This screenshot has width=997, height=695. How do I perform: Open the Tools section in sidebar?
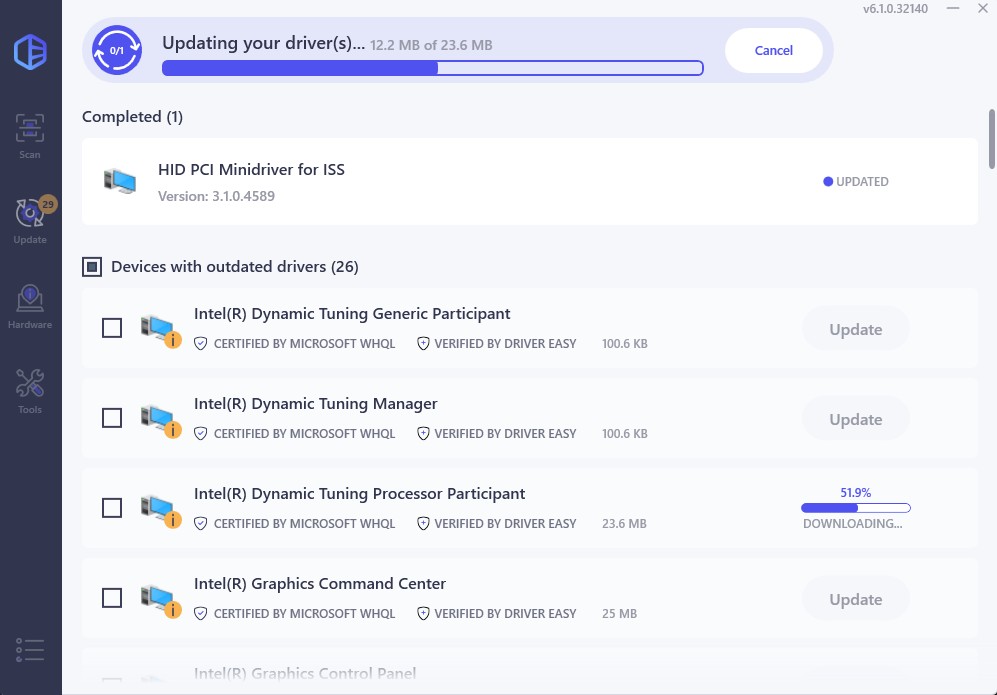click(x=30, y=390)
